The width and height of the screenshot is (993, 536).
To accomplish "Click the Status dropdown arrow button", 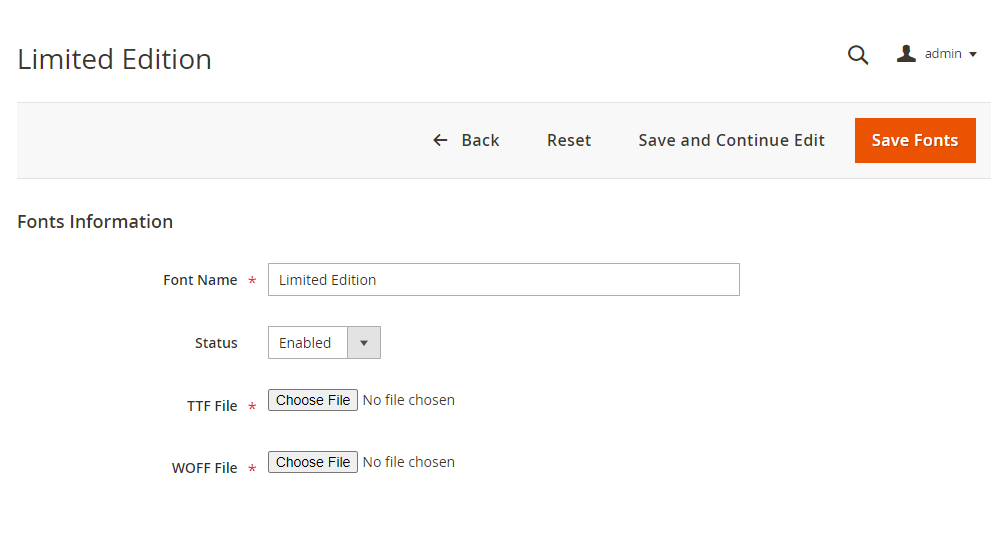I will (x=364, y=343).
